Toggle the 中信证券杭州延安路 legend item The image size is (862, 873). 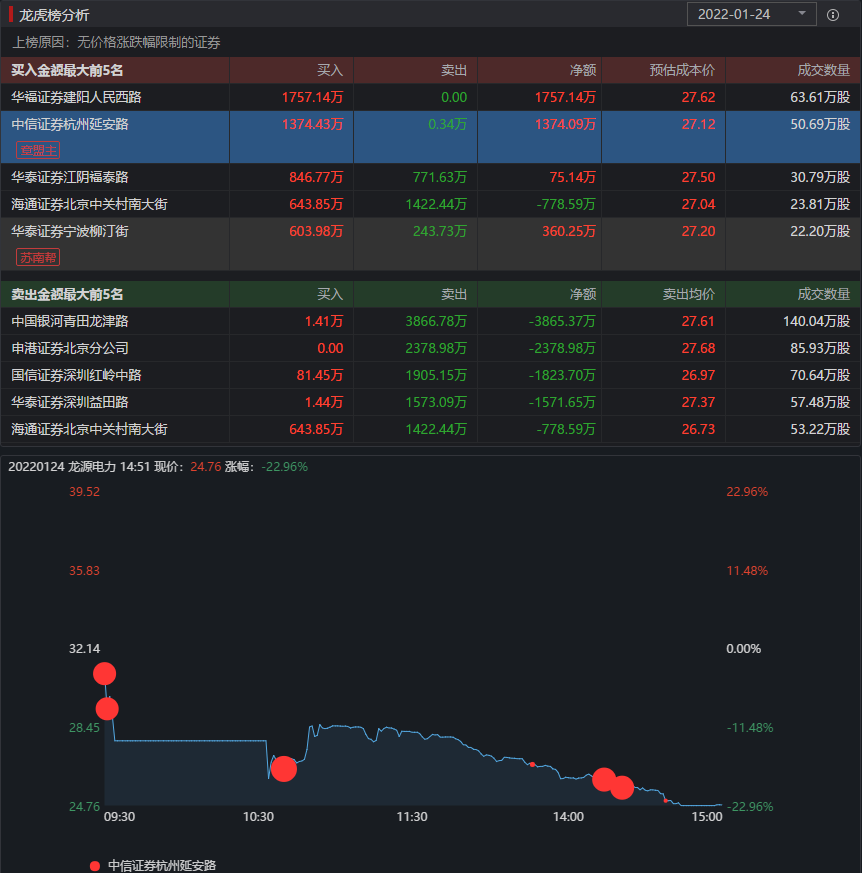(162, 865)
